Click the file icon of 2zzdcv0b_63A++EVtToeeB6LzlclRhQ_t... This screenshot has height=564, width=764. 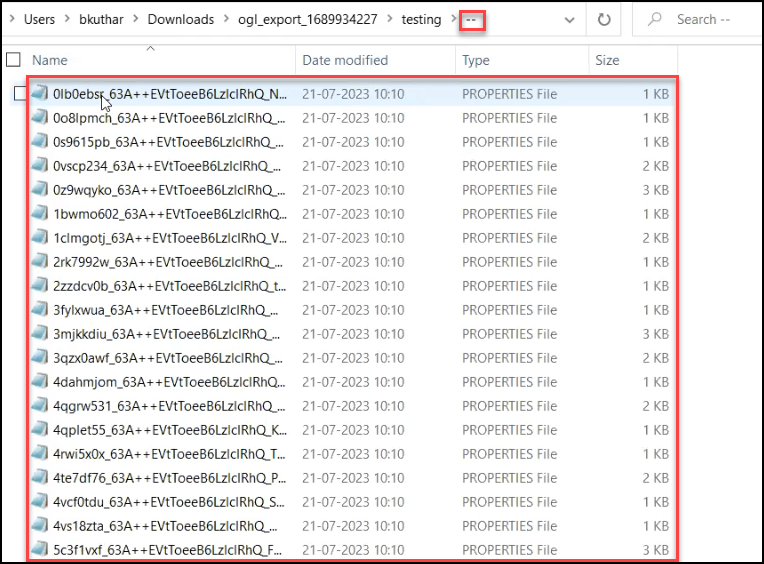[40, 285]
